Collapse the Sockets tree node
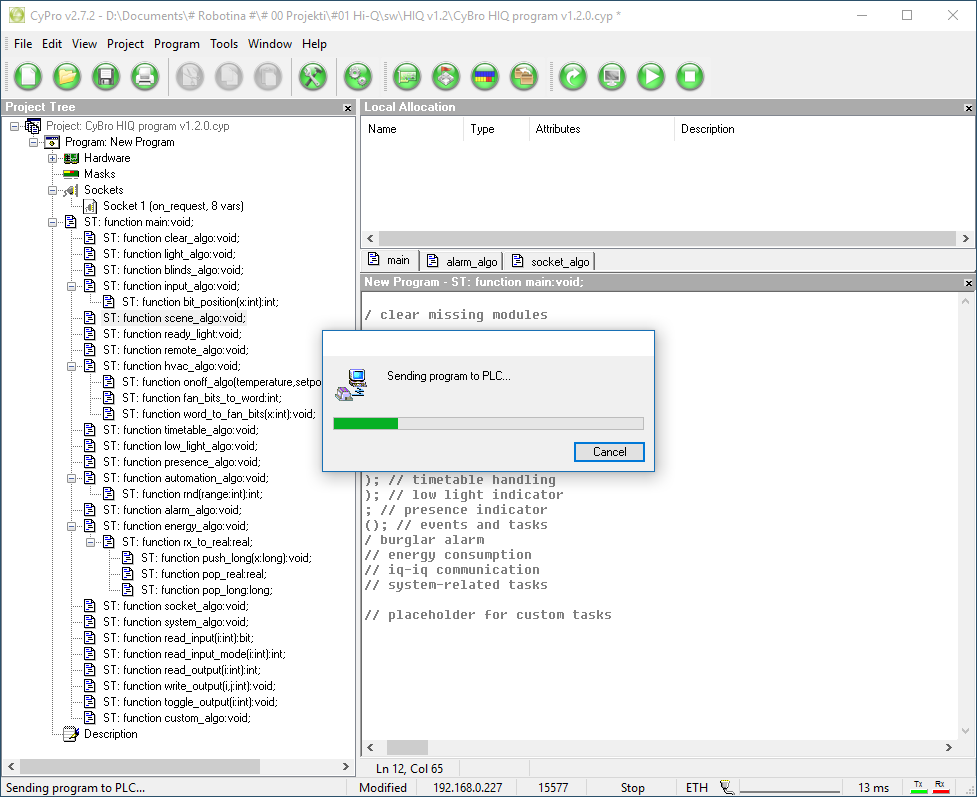 [x=53, y=190]
